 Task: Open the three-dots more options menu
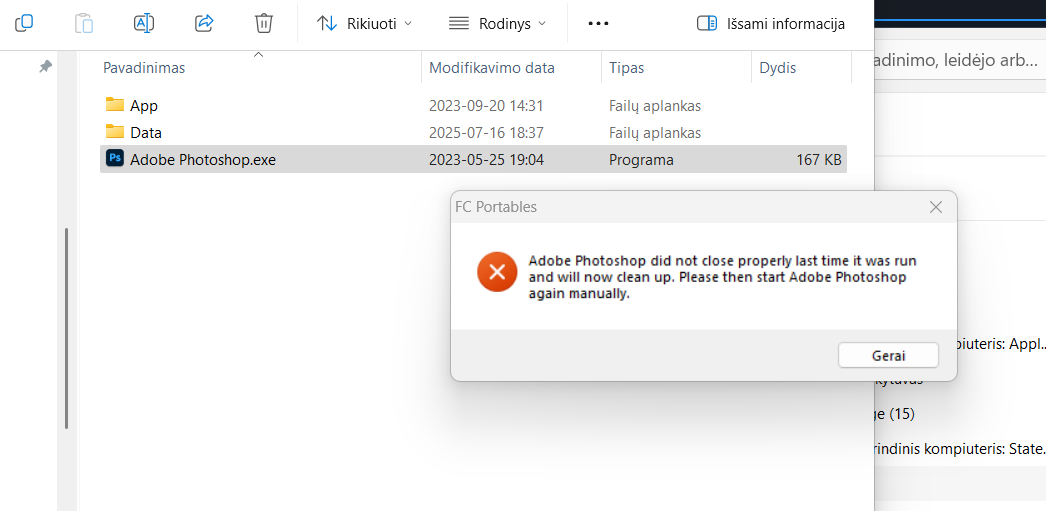click(x=598, y=23)
